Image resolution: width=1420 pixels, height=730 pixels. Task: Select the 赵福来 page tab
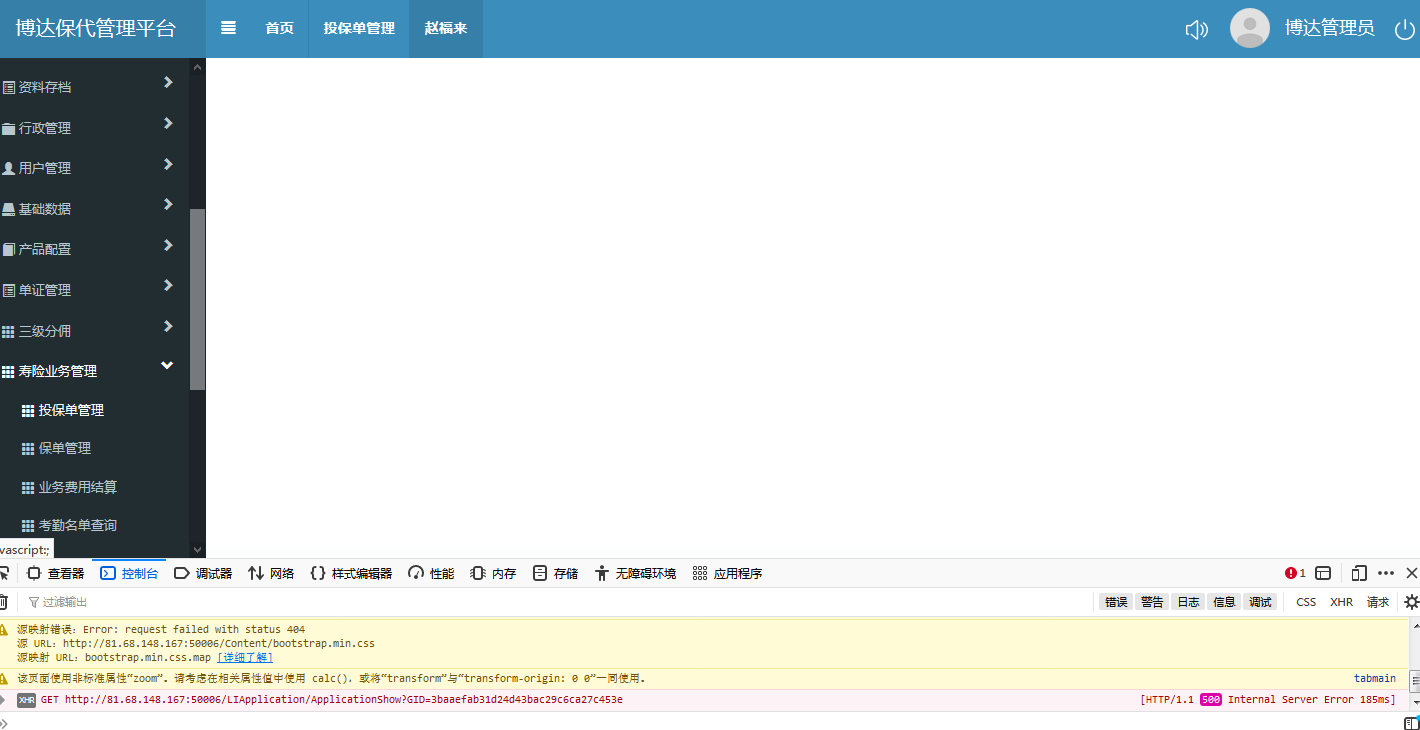pyautogui.click(x=446, y=29)
